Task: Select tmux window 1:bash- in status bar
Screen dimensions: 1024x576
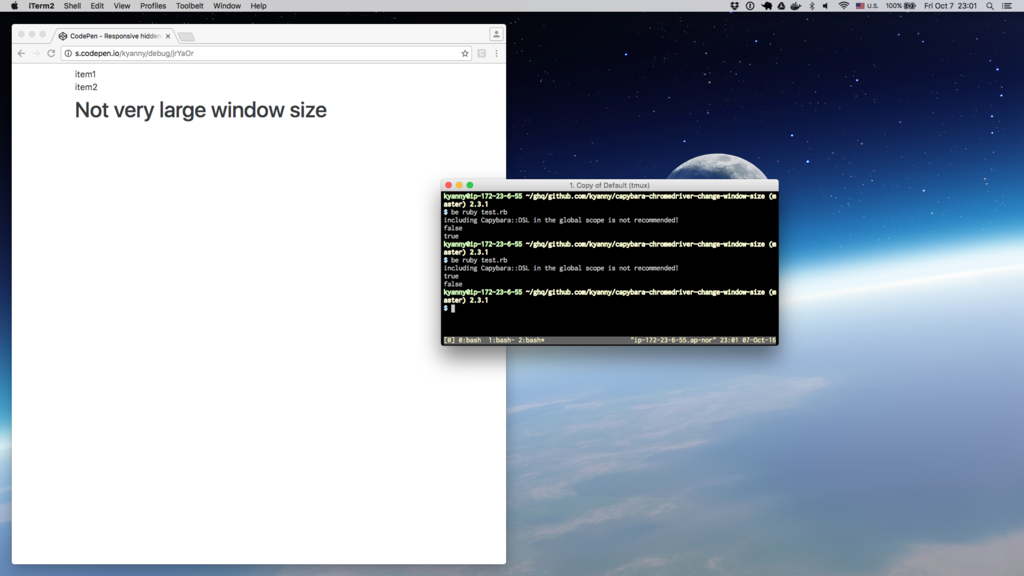Action: click(501, 340)
